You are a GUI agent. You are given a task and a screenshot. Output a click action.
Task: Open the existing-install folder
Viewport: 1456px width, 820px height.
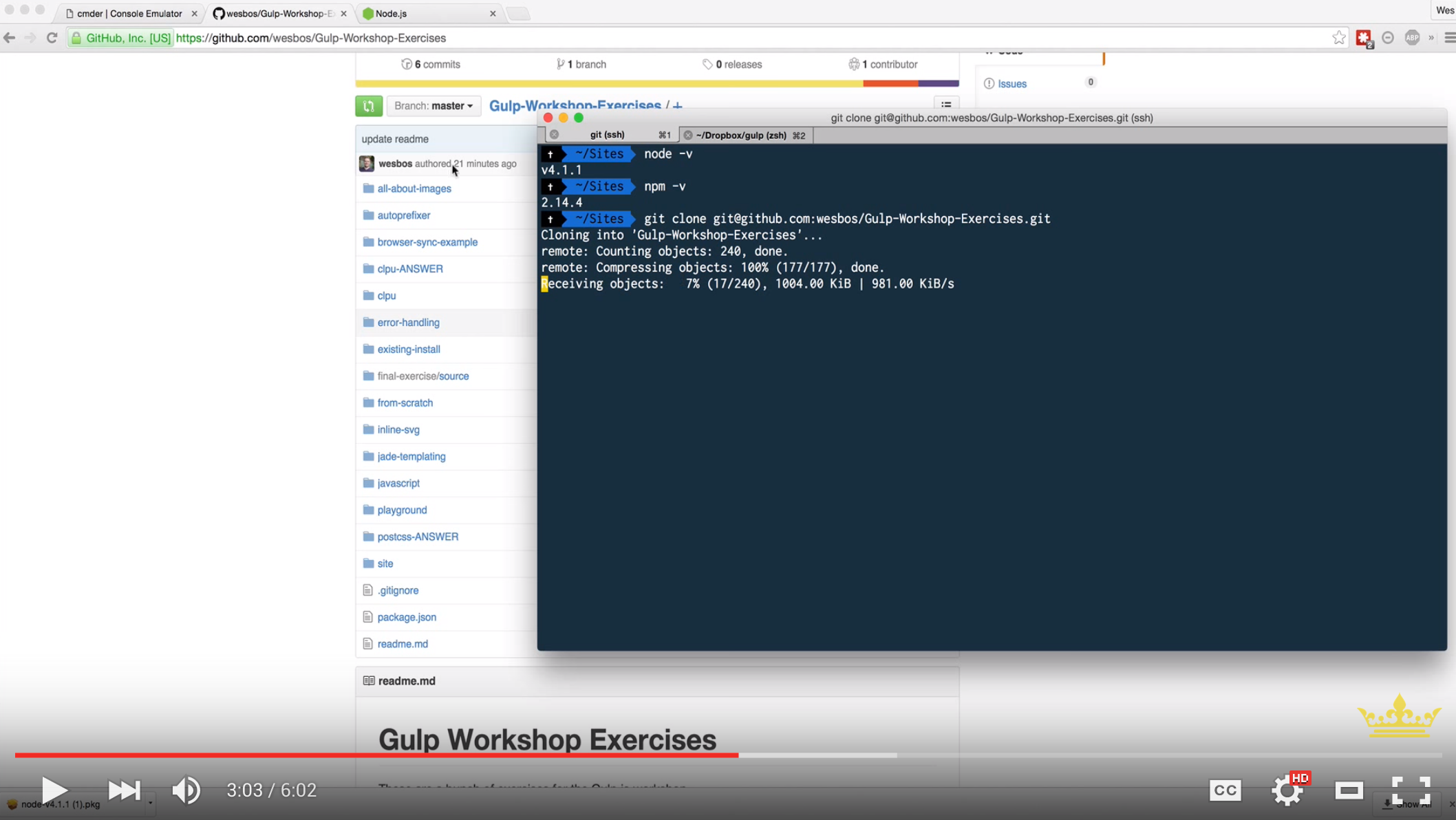click(409, 349)
